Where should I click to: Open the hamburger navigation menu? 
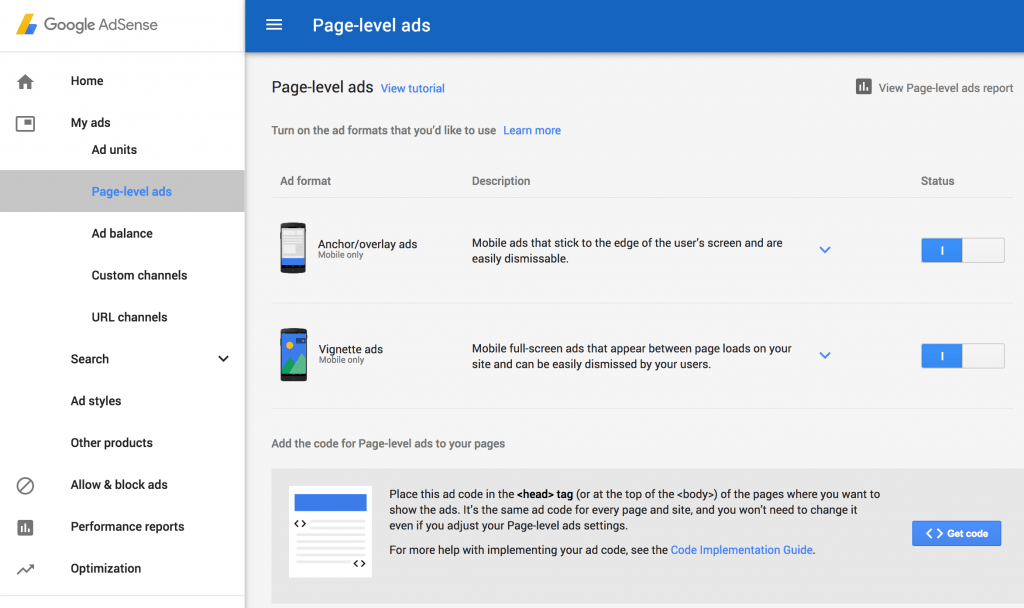274,25
